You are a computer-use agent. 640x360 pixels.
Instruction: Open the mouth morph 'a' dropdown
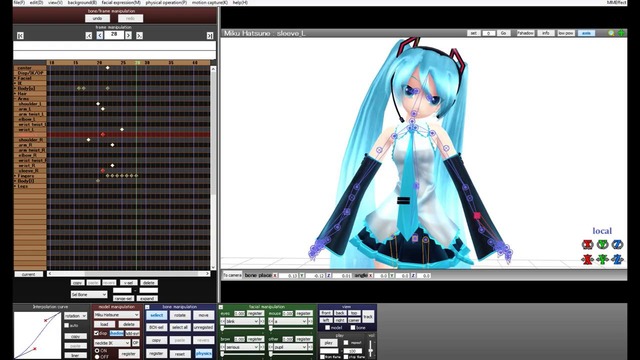pyautogui.click(x=291, y=321)
